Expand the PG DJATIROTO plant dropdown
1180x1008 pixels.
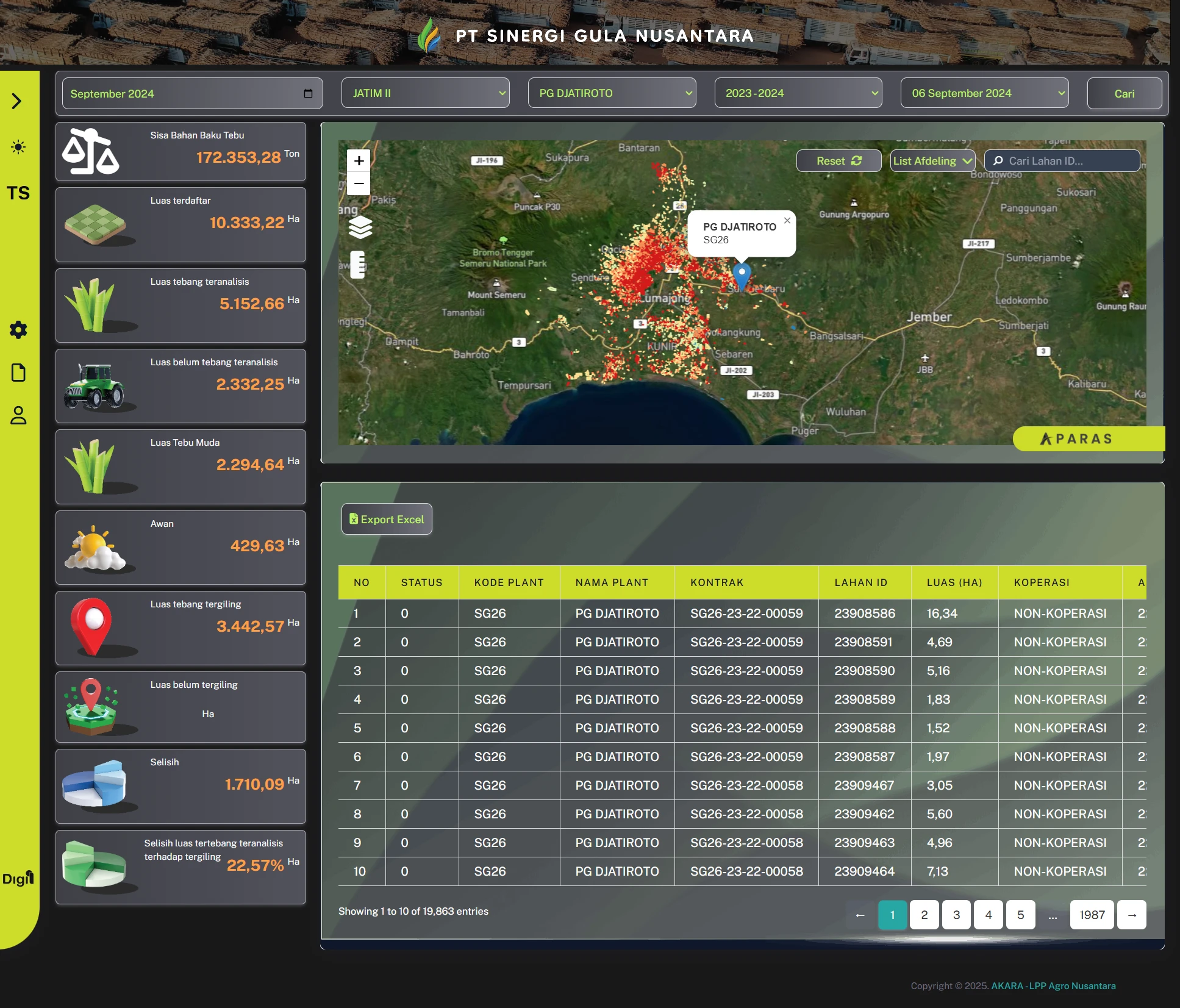612,93
